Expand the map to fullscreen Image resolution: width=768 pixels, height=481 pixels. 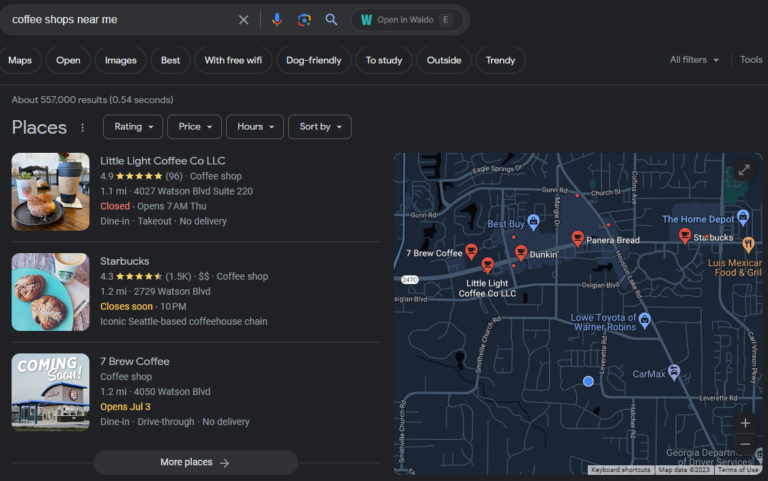click(x=744, y=170)
